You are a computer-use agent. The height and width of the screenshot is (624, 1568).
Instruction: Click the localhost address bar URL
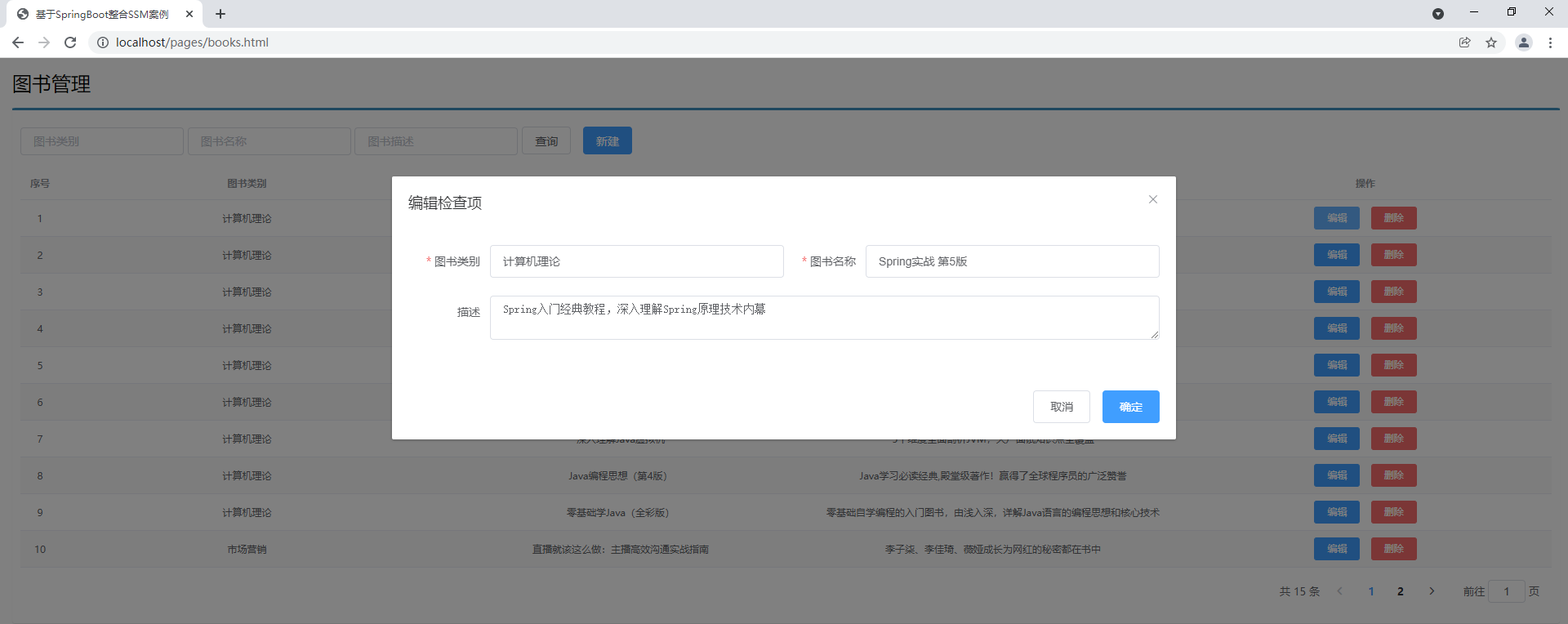click(x=192, y=42)
